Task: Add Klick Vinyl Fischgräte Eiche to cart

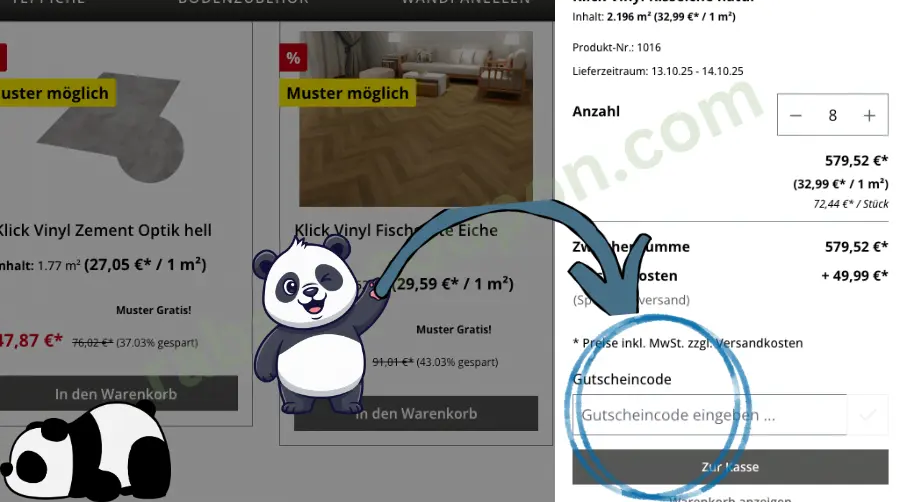Action: tap(416, 413)
